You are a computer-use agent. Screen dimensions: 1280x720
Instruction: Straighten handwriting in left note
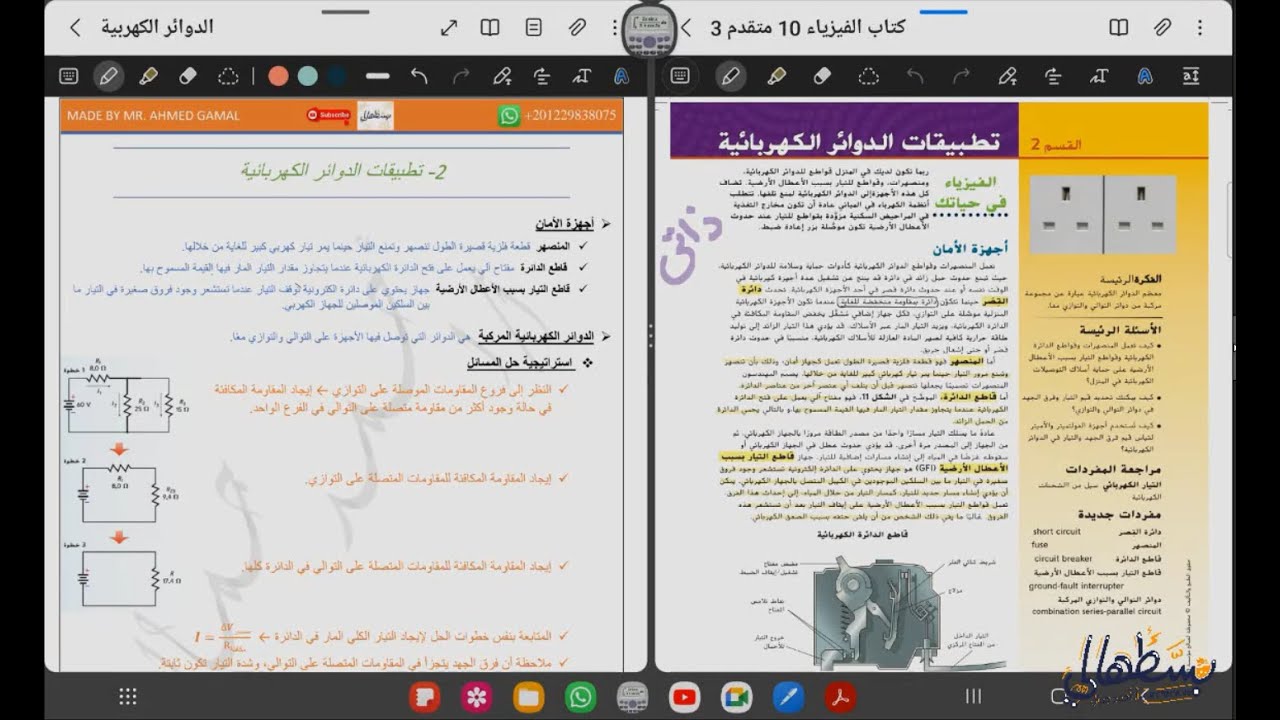coord(542,76)
